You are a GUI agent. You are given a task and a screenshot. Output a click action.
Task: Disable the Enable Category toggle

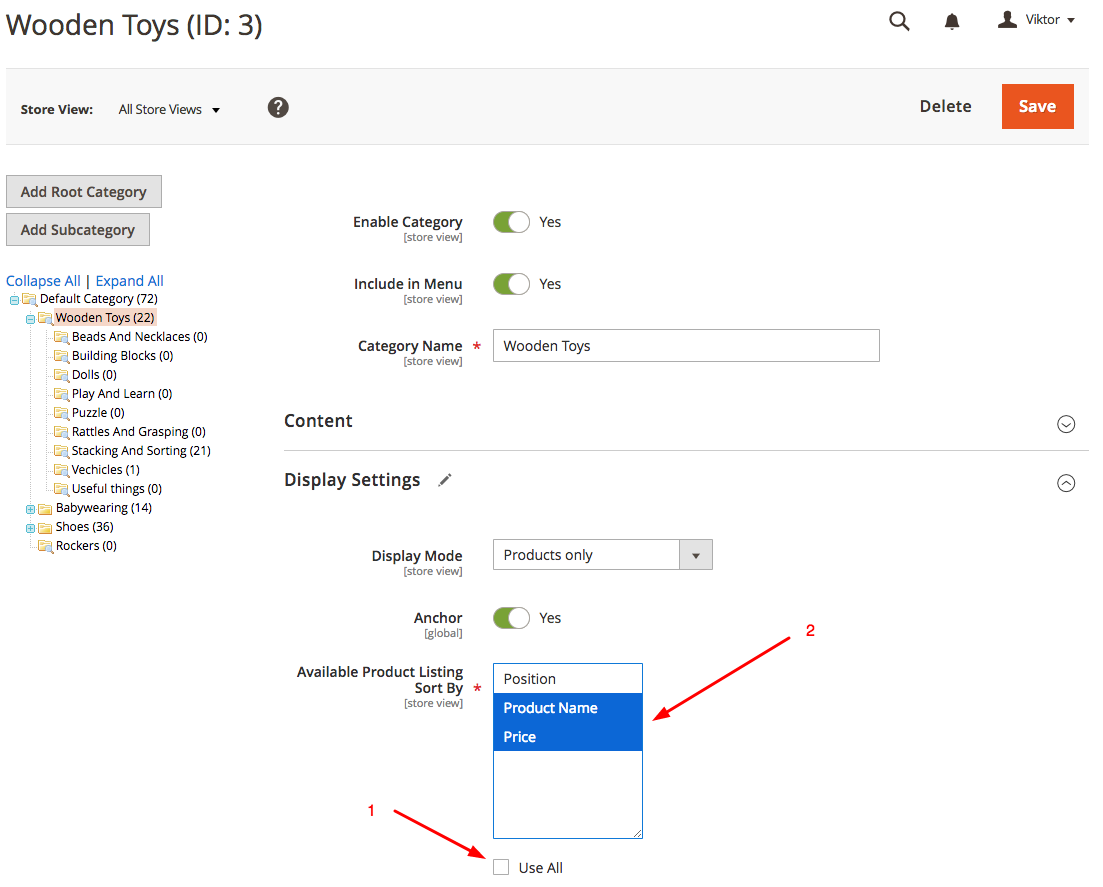511,222
